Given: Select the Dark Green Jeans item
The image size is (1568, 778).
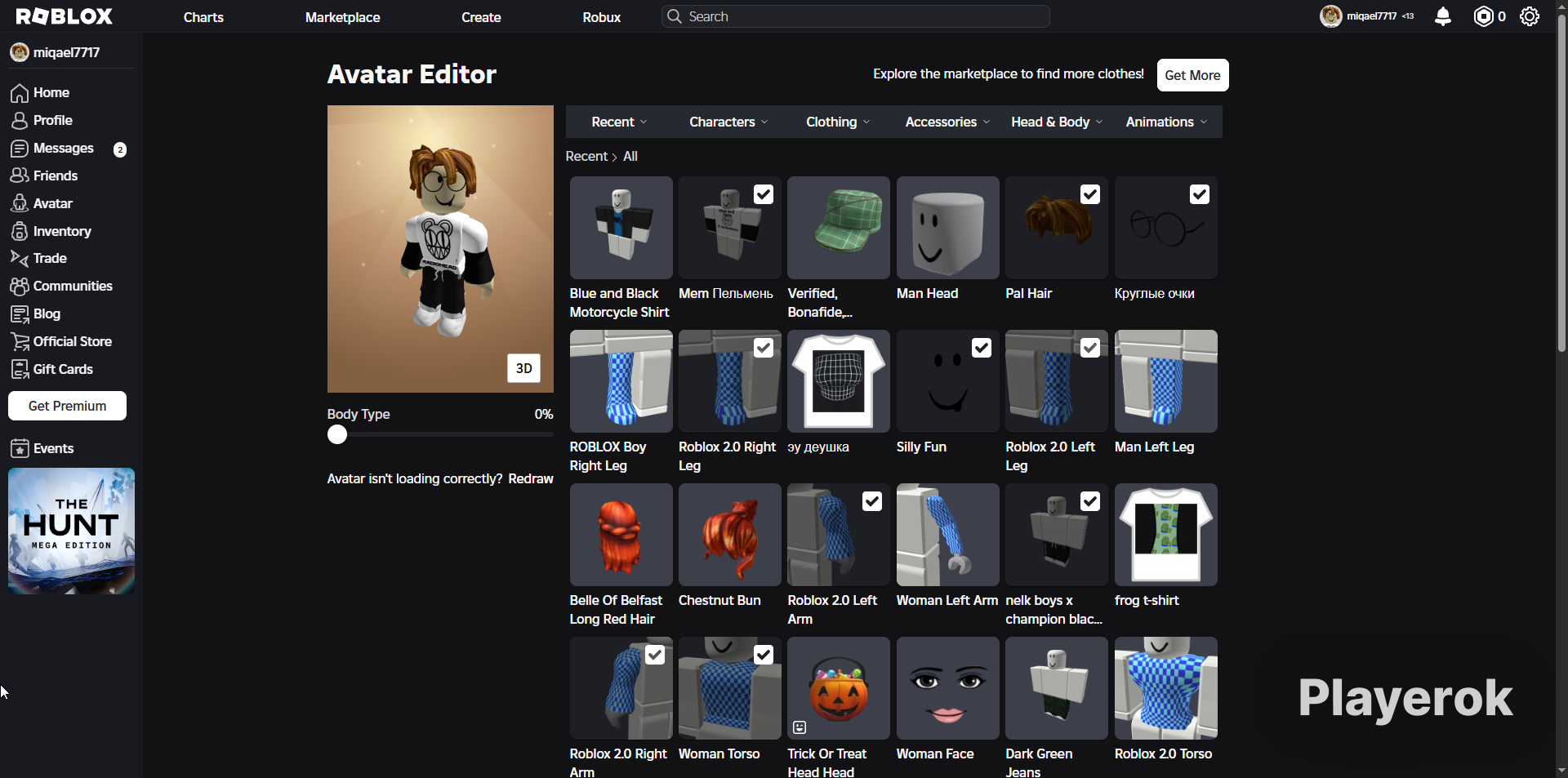Looking at the screenshot, I should [1057, 688].
